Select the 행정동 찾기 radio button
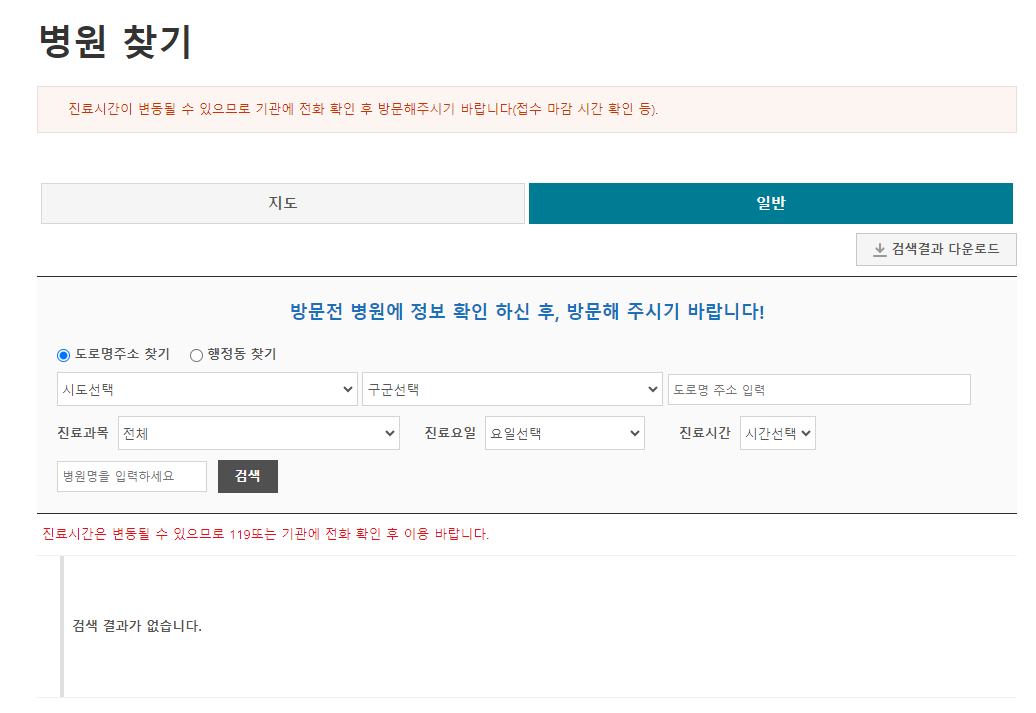This screenshot has width=1036, height=713. 194,354
